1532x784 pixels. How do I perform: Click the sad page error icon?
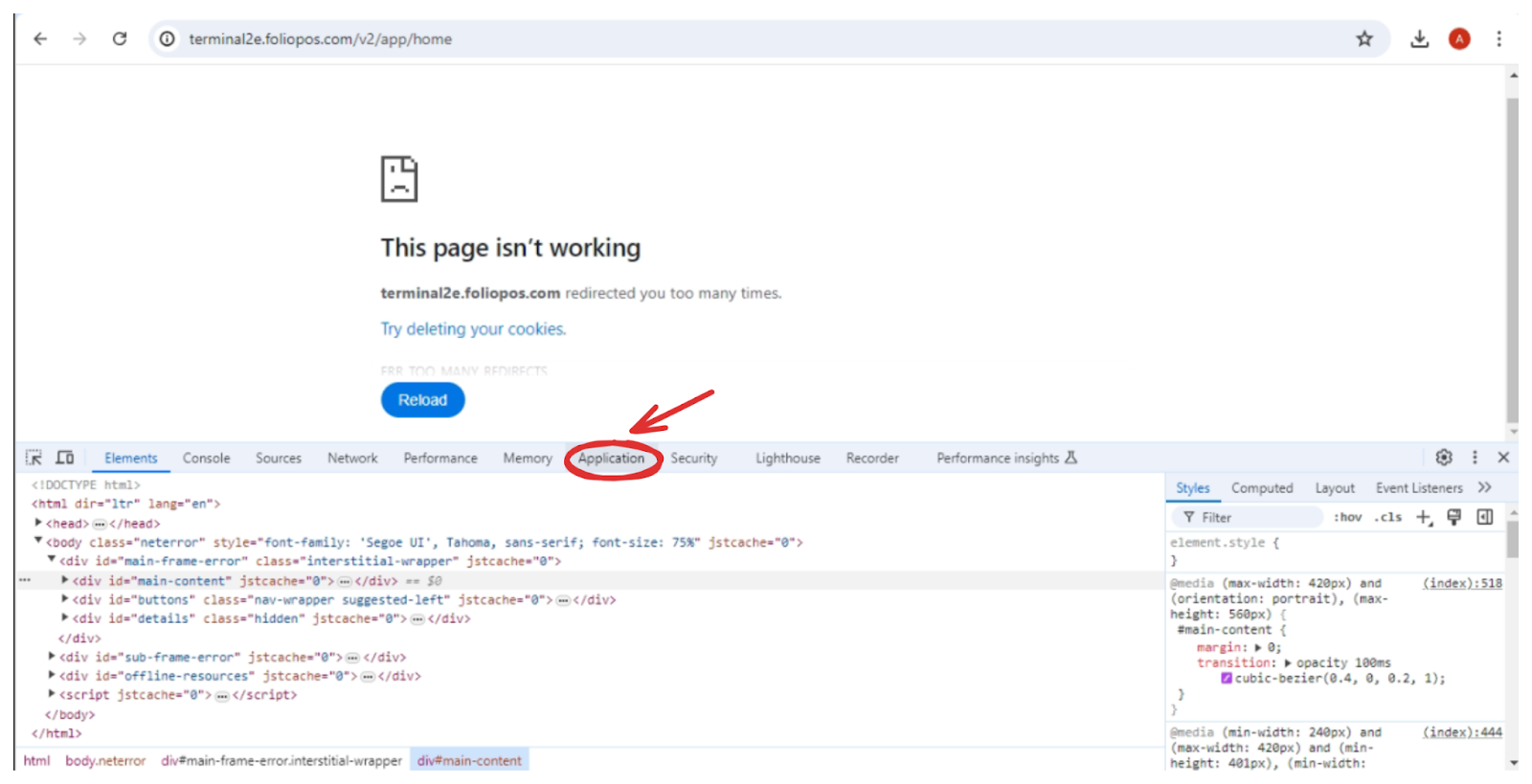(399, 179)
